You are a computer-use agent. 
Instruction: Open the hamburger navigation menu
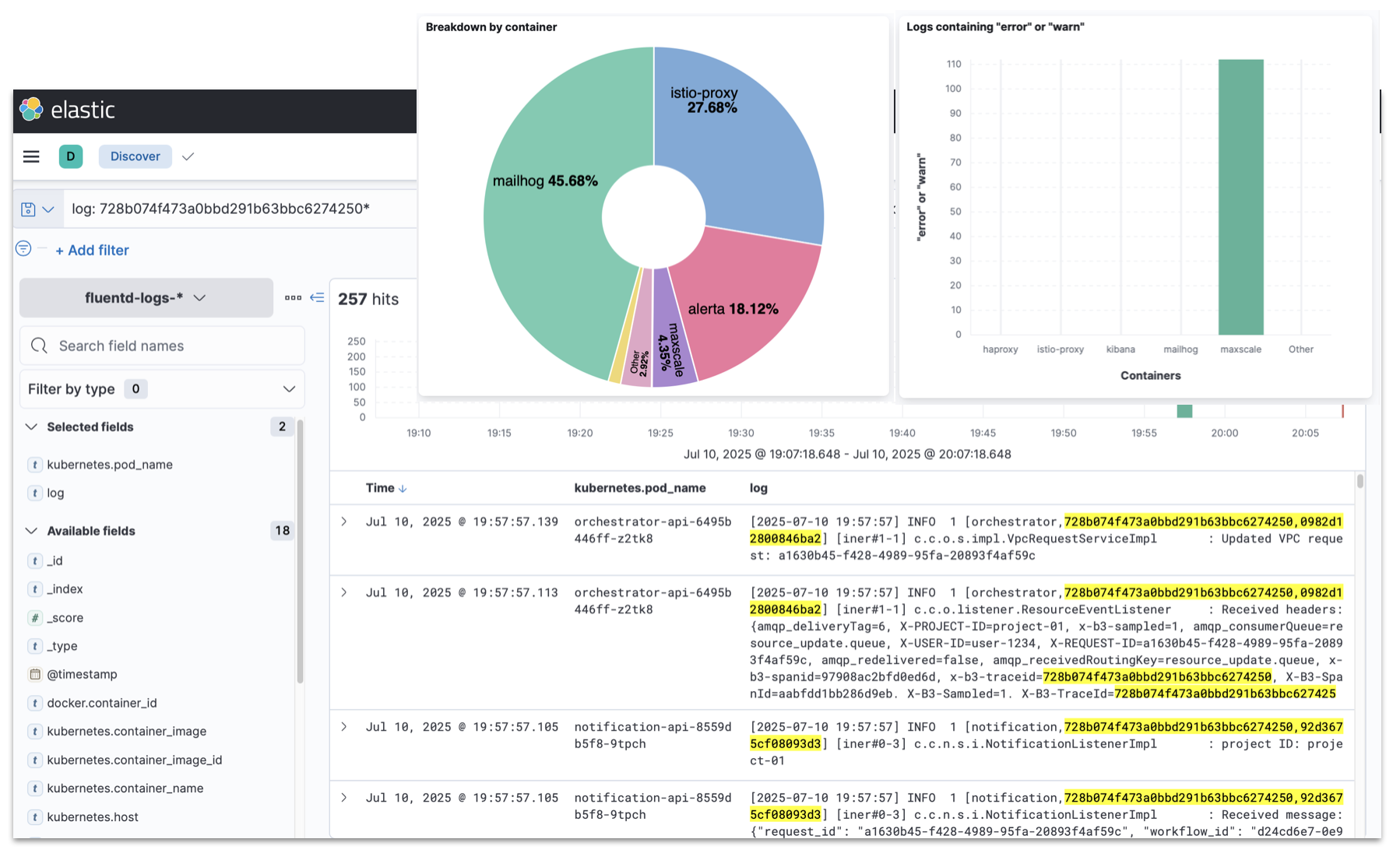30,156
